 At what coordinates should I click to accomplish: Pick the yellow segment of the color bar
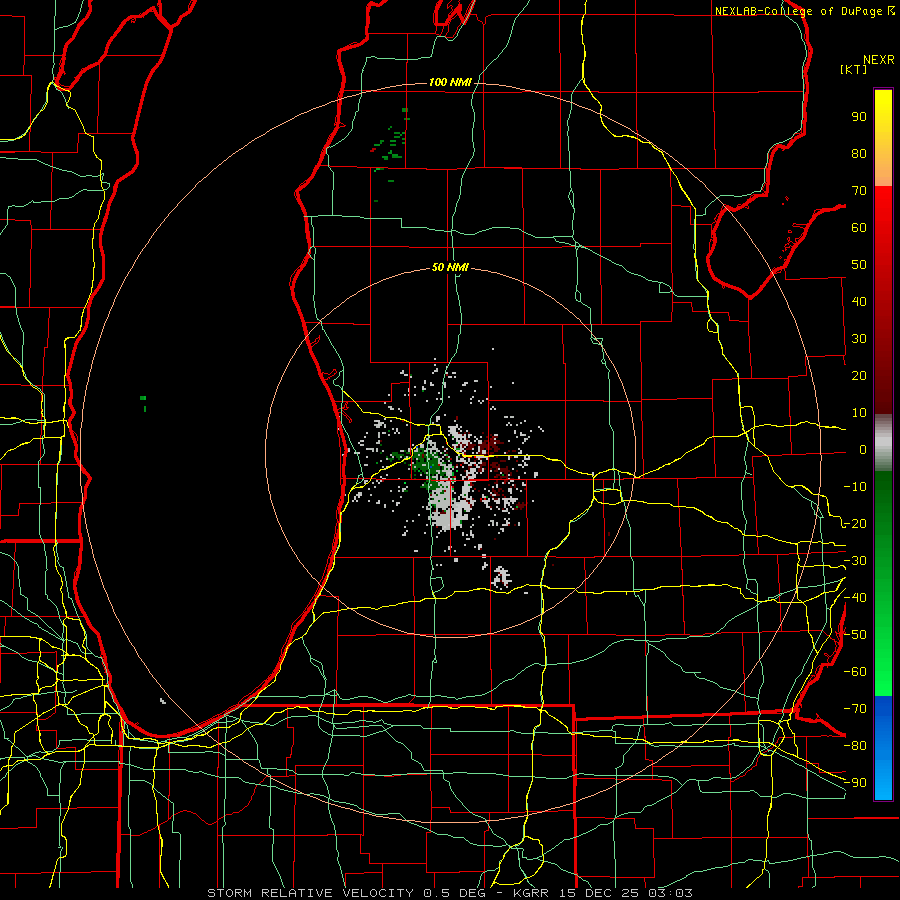tap(883, 138)
